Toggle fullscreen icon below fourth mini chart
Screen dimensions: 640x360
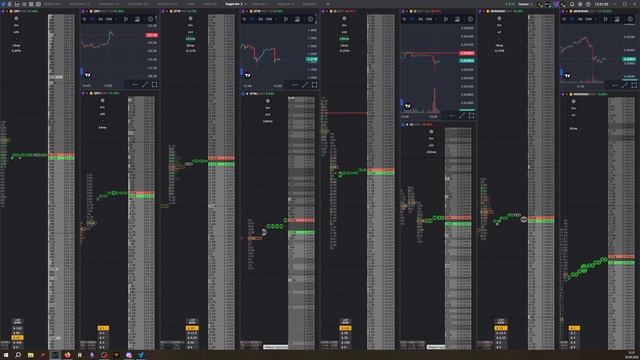634,85
